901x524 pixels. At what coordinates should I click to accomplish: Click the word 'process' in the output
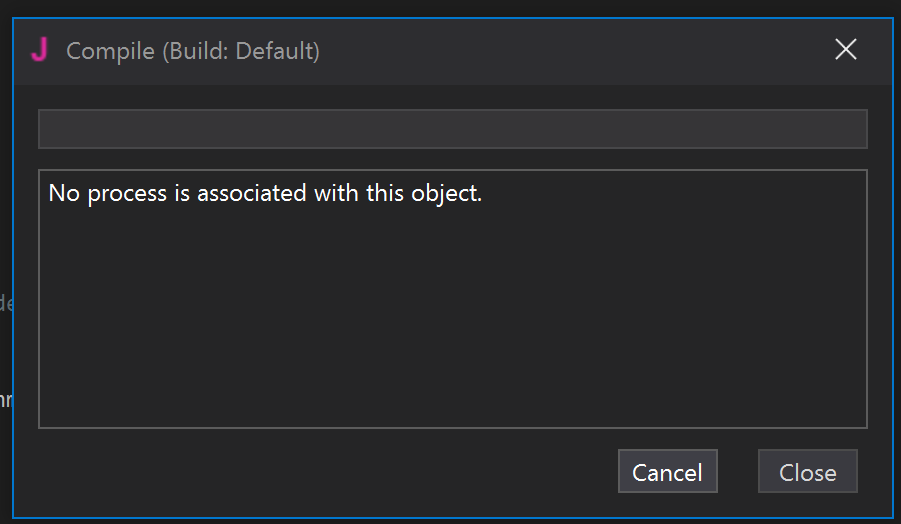[x=127, y=194]
